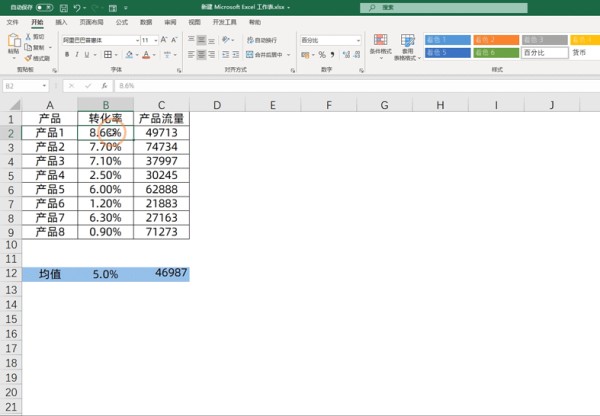The width and height of the screenshot is (600, 416).
Task: Open the Name Box dropdown arrow
Action: tap(44, 86)
